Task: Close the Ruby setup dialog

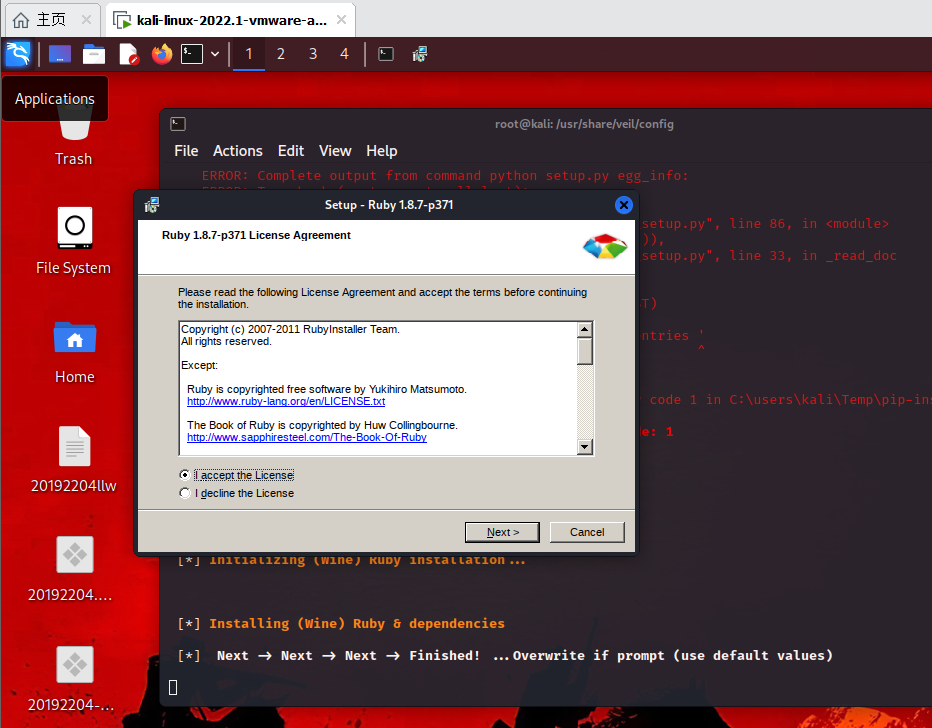Action: click(x=624, y=205)
